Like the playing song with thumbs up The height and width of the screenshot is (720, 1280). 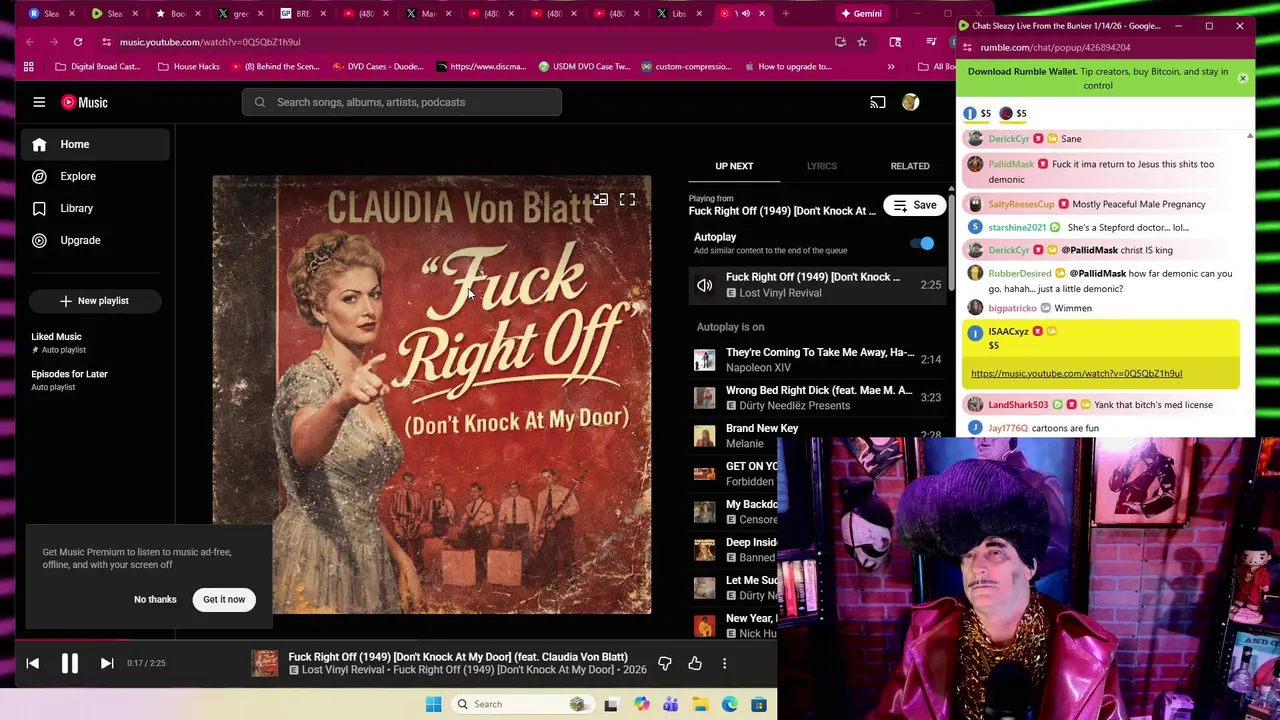coord(695,663)
